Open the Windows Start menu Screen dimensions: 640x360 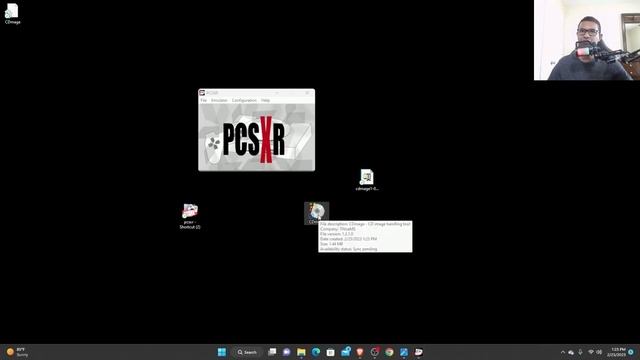tap(222, 352)
